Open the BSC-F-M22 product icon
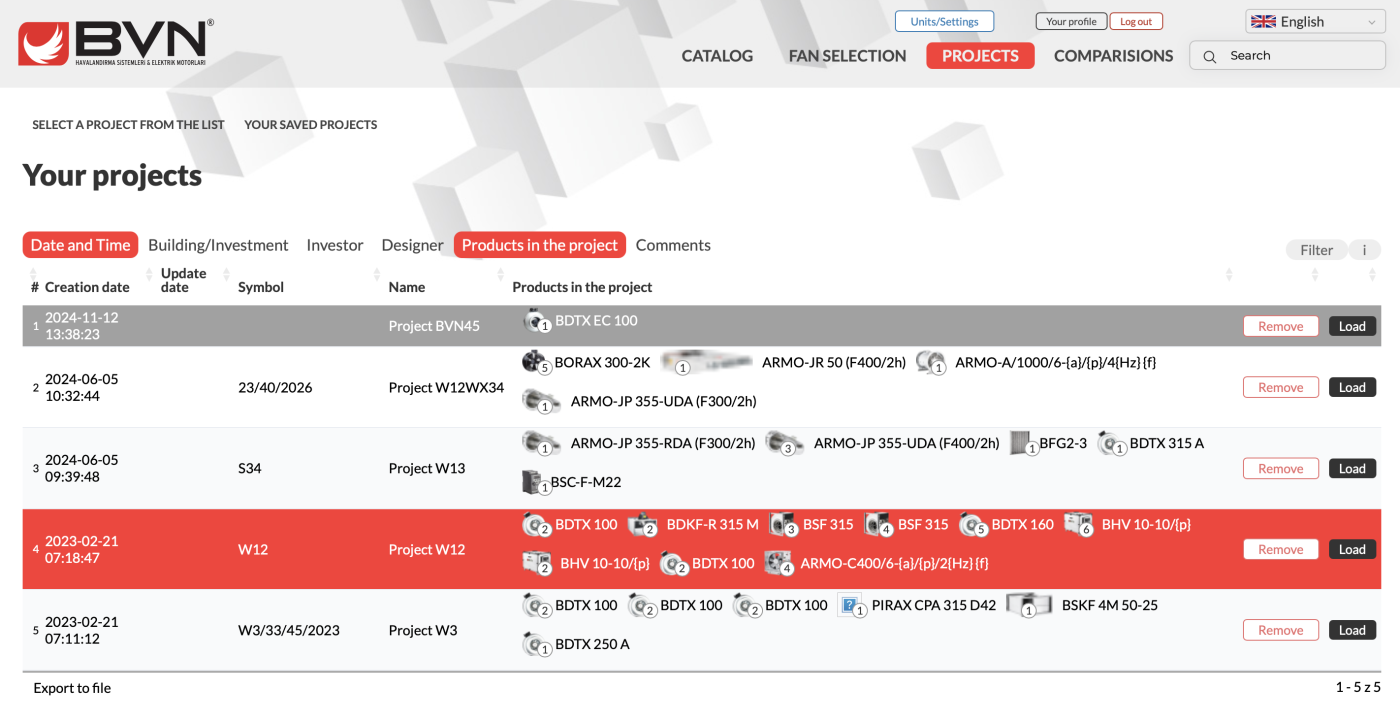This screenshot has width=1400, height=721. tap(536, 482)
